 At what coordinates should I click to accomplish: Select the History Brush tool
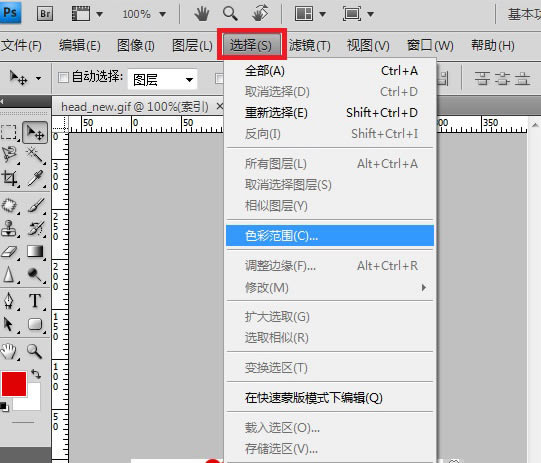click(36, 228)
